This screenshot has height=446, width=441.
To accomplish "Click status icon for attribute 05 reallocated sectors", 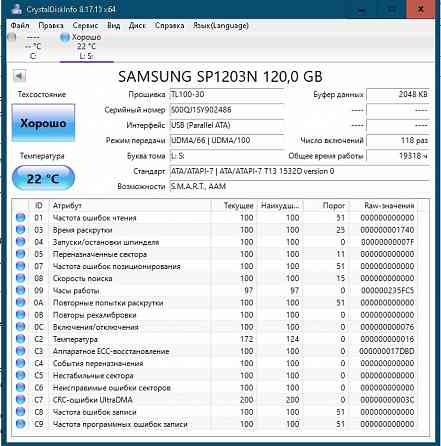I will pyautogui.click(x=21, y=254).
